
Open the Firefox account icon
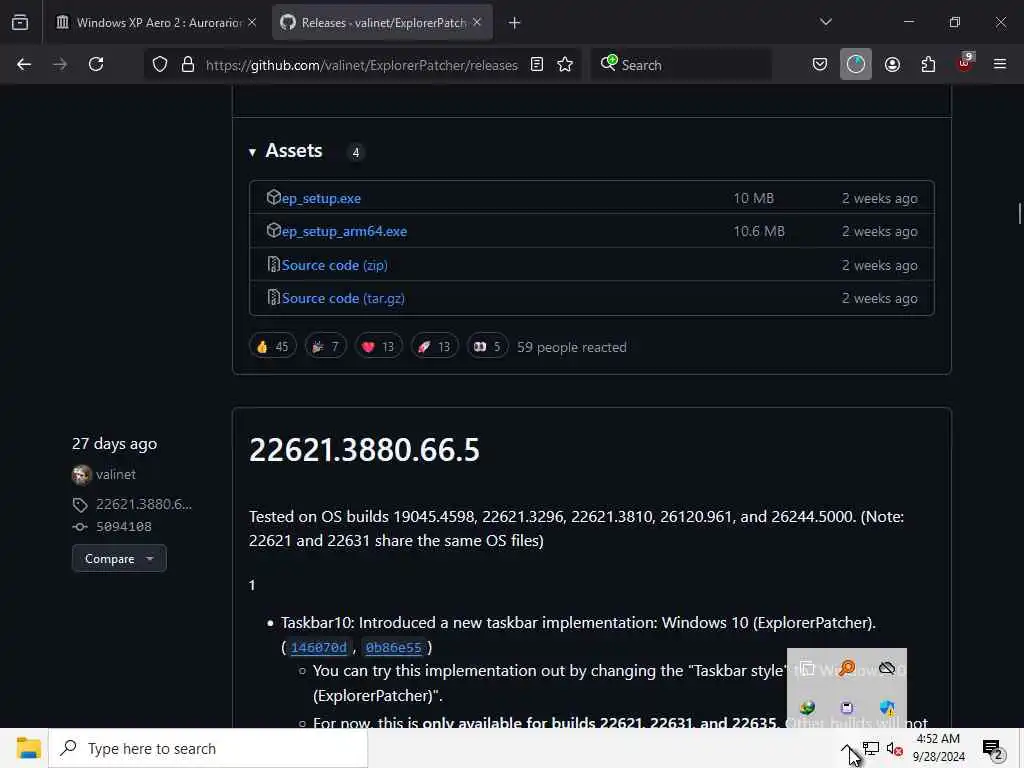pyautogui.click(x=892, y=64)
